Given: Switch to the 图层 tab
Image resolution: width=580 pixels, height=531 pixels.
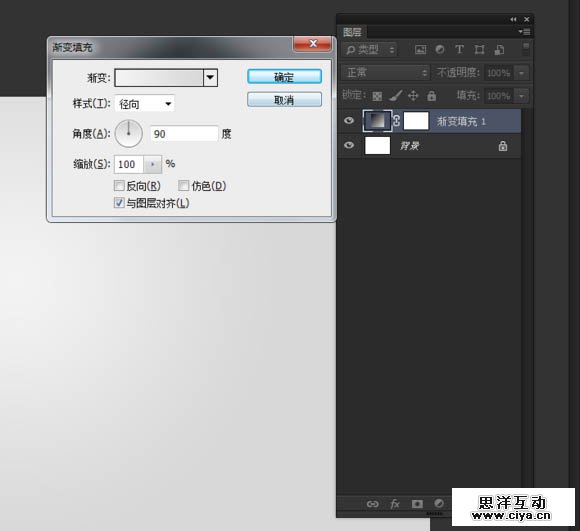Looking at the screenshot, I should 352,32.
